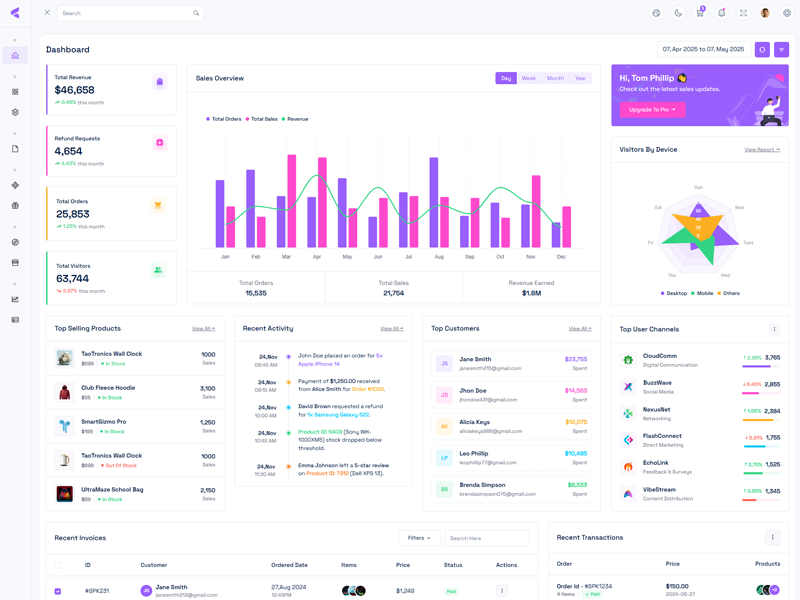
Task: Select the Year tab in Sales Overview
Action: click(580, 78)
